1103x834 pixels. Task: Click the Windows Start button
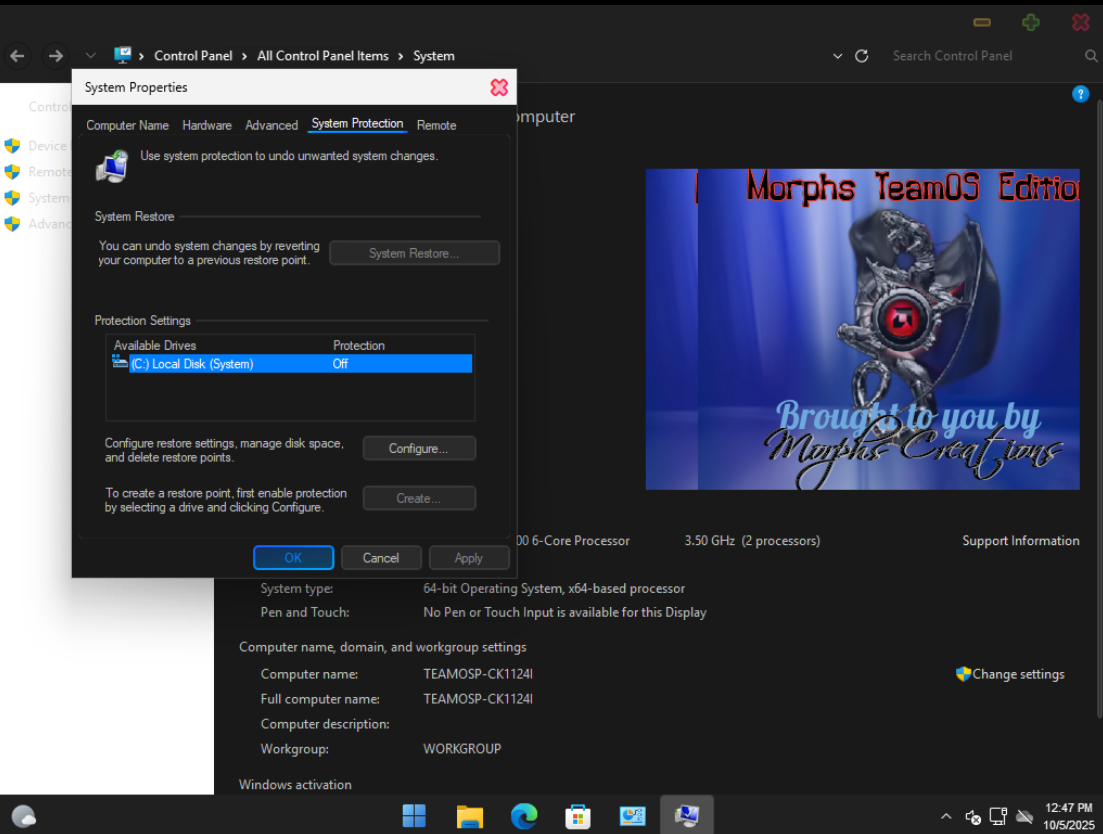[414, 816]
